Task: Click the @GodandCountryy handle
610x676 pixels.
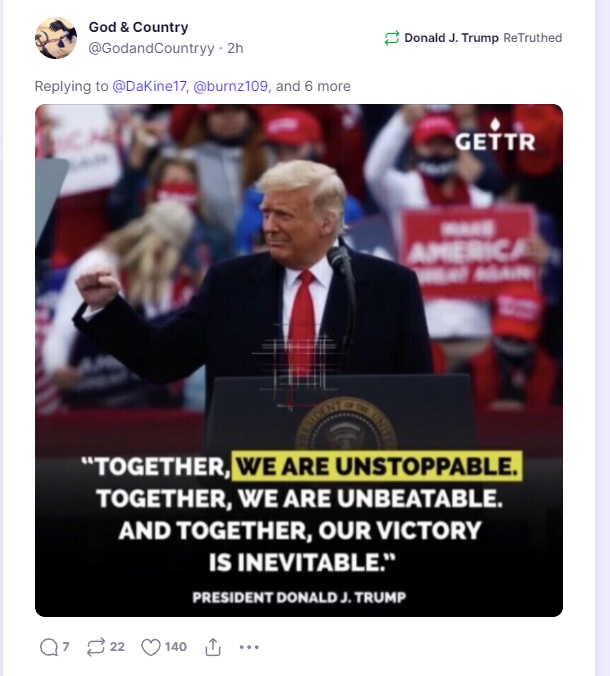Action: pos(151,48)
